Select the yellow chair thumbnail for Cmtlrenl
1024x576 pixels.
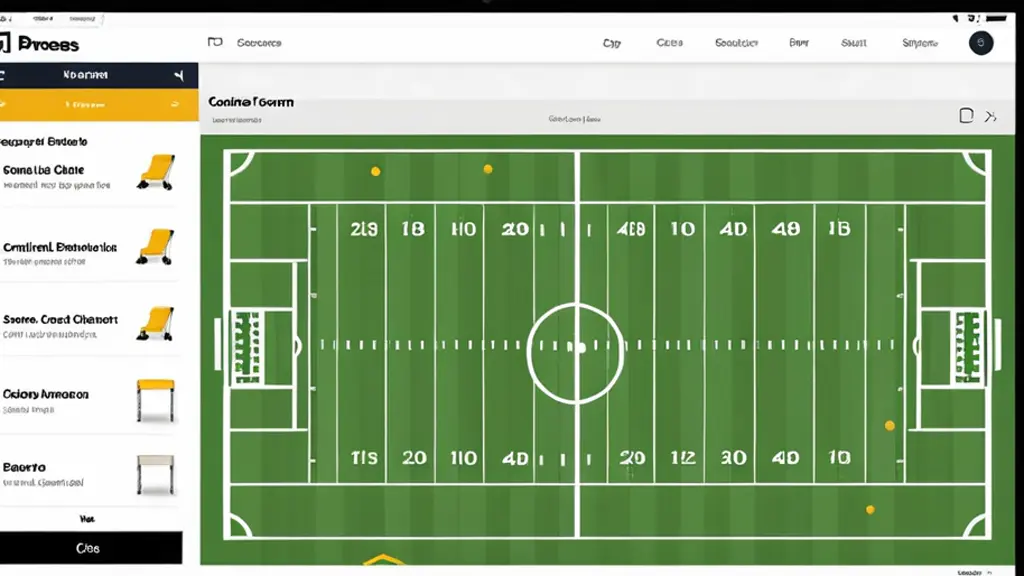click(x=155, y=246)
